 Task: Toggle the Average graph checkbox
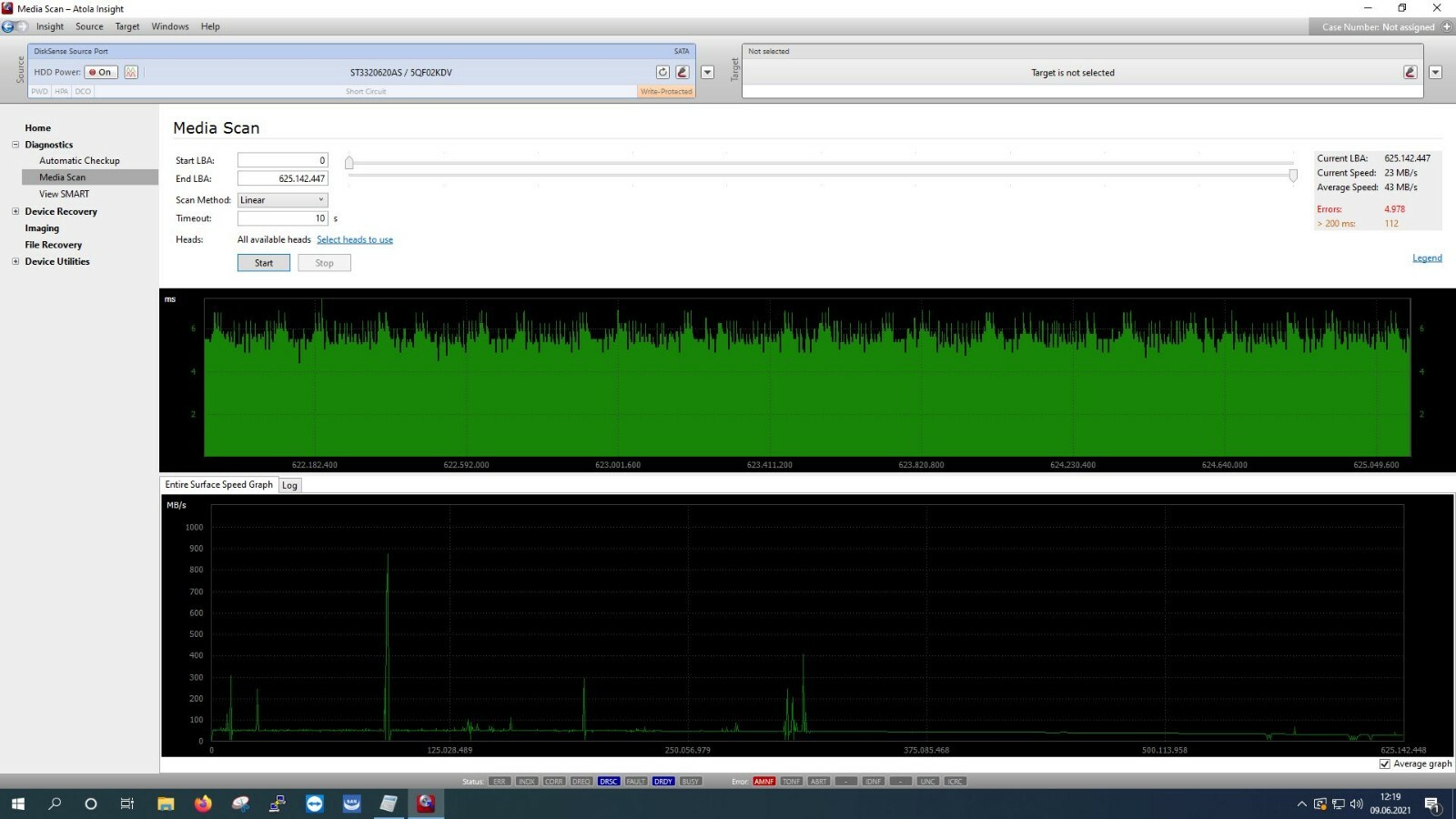[1385, 764]
